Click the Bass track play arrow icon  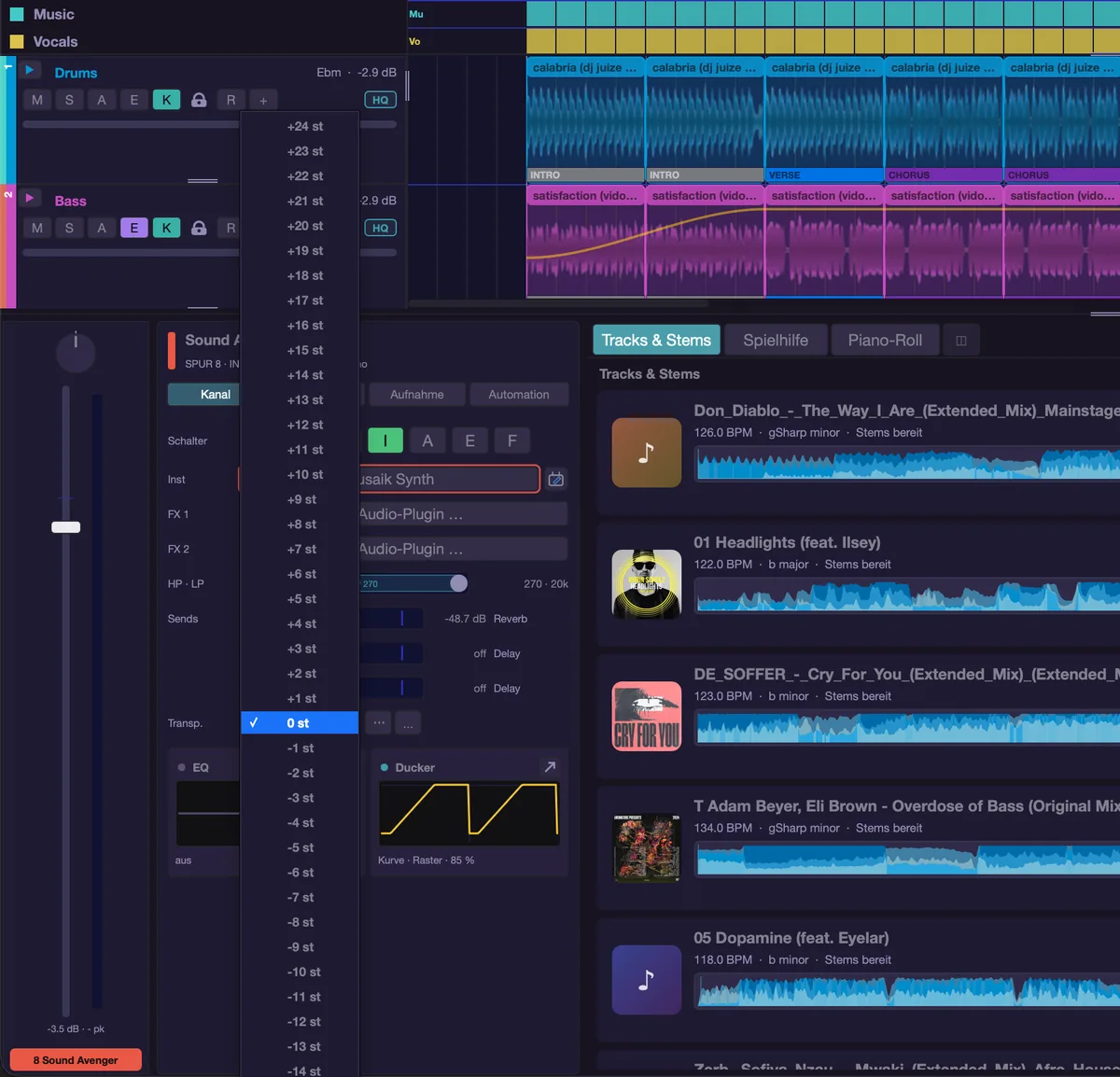click(30, 198)
